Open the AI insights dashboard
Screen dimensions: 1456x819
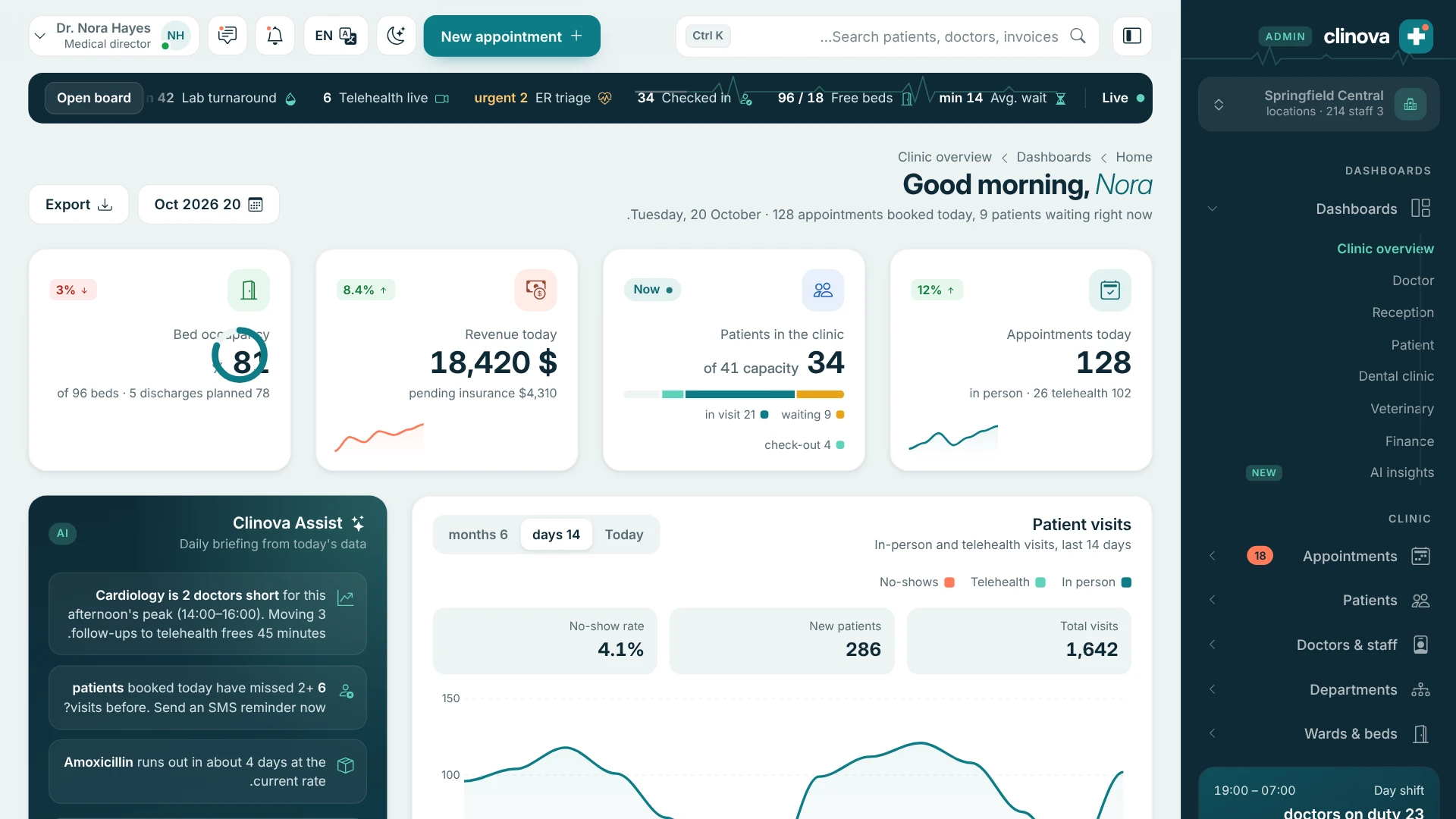pyautogui.click(x=1401, y=472)
